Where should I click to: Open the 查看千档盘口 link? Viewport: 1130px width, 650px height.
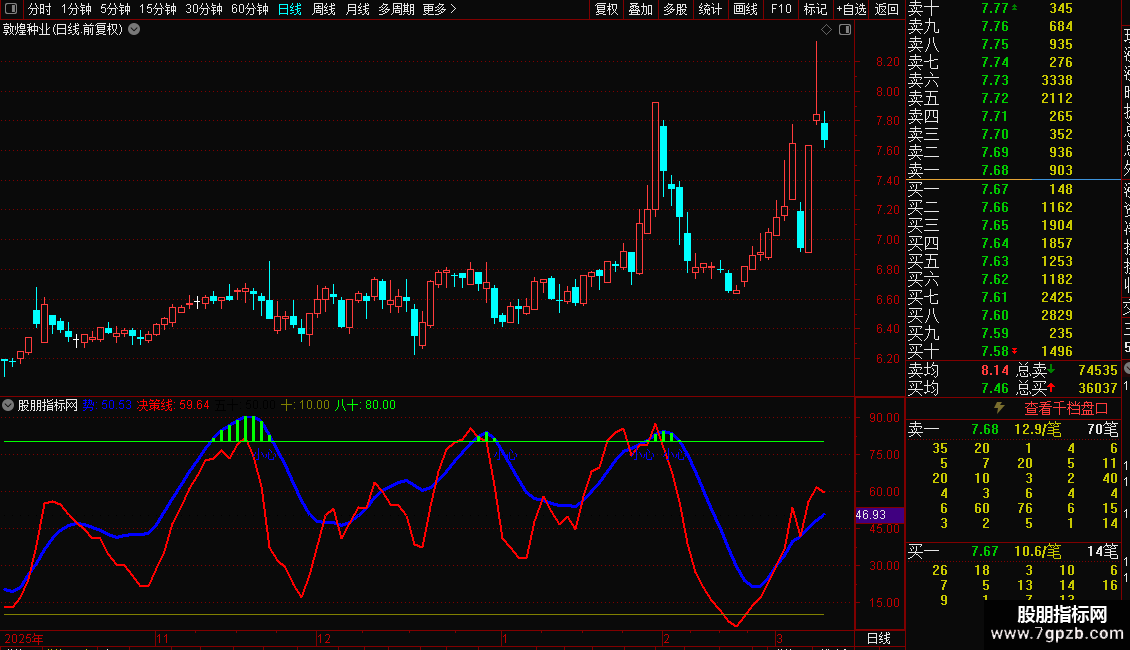[1066, 409]
